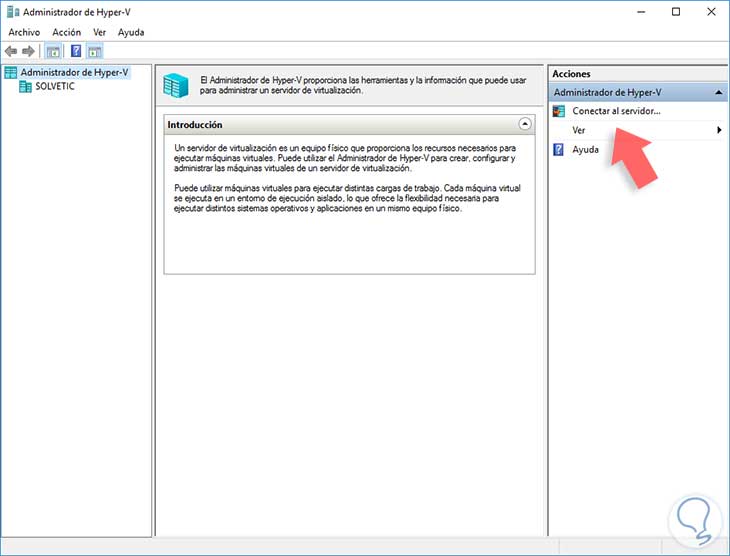Viewport: 730px width, 556px height.
Task: Collapse the Introducción section
Action: pos(525,124)
